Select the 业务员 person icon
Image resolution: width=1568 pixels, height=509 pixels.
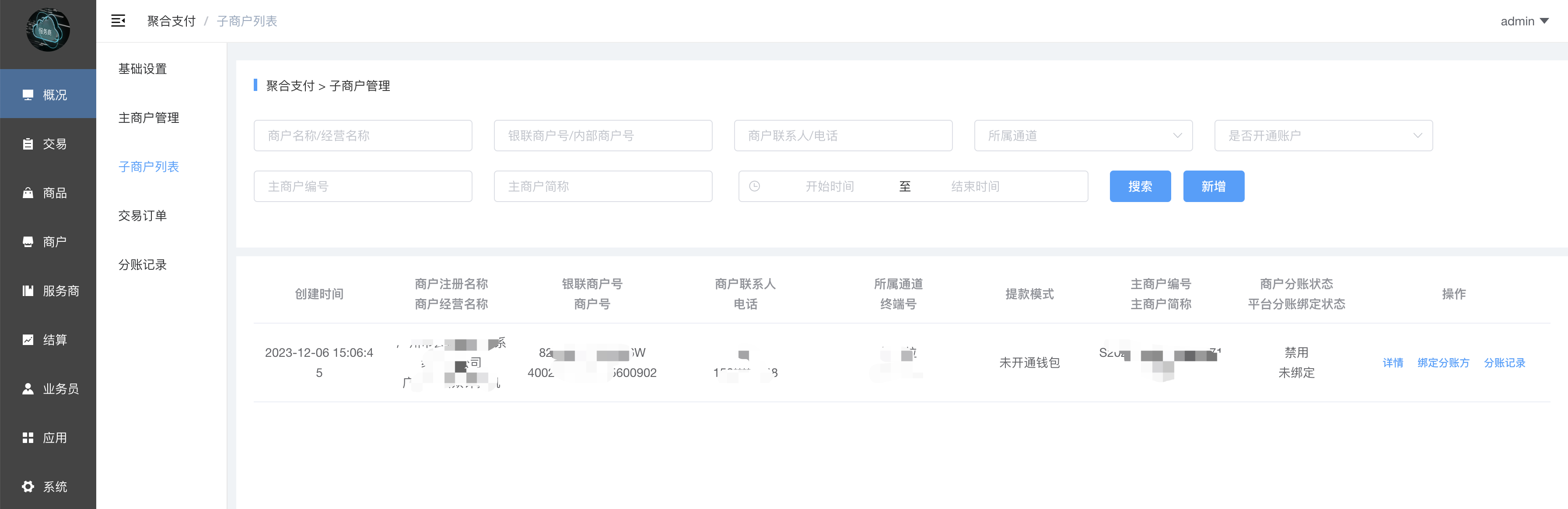28,389
